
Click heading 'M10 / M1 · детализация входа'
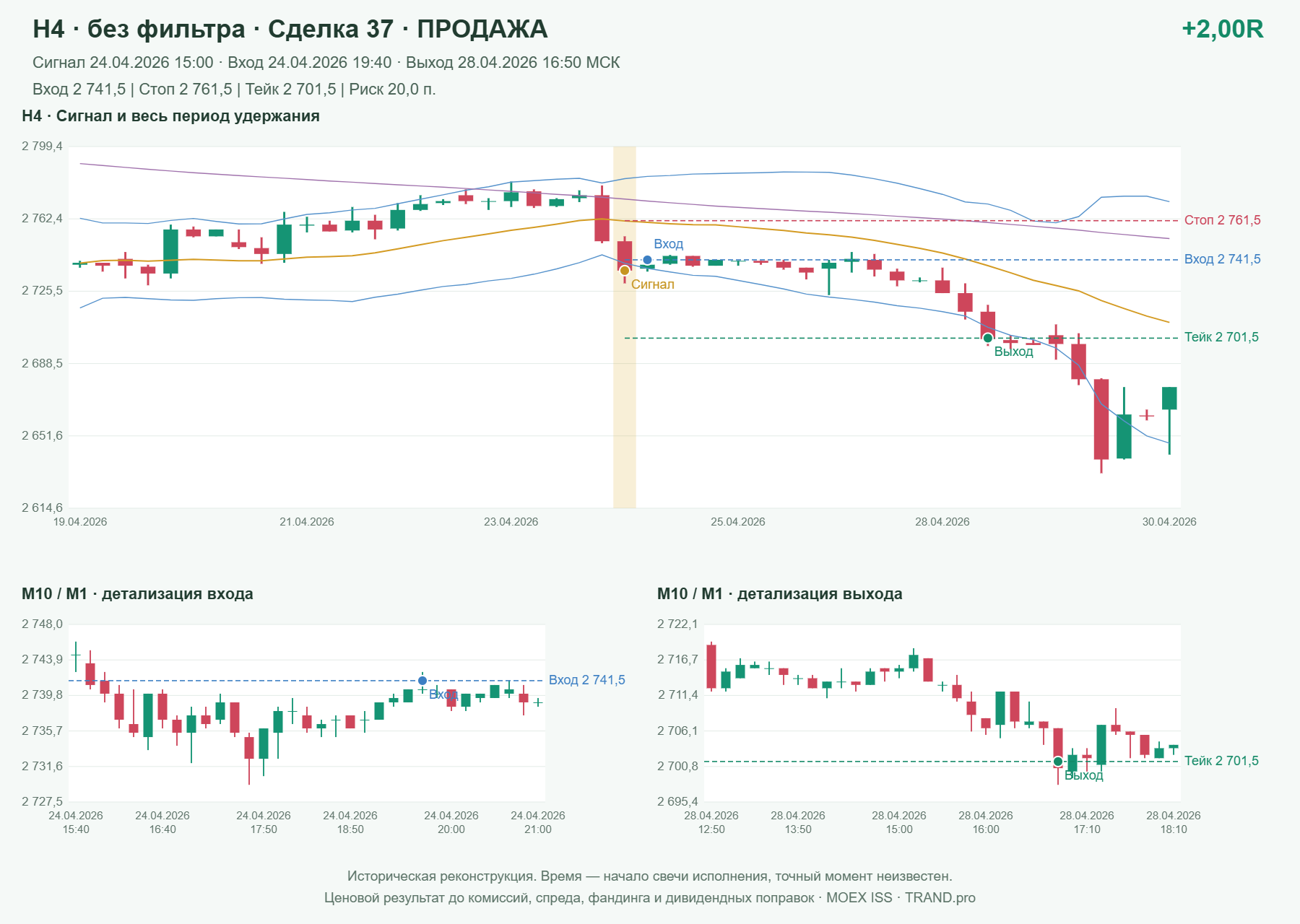click(x=137, y=594)
